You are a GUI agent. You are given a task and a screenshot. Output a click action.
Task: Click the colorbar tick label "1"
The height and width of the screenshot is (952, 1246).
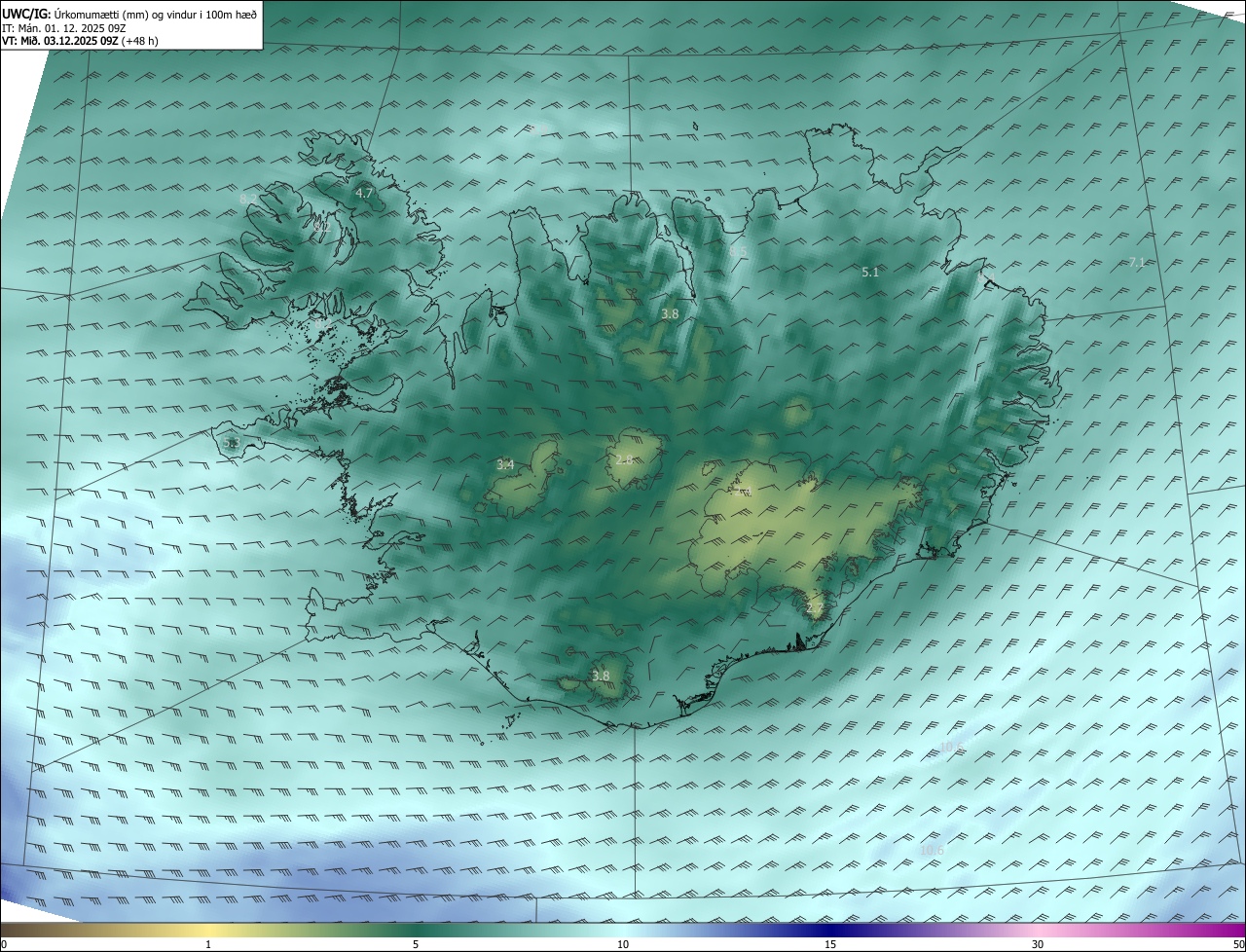208,944
